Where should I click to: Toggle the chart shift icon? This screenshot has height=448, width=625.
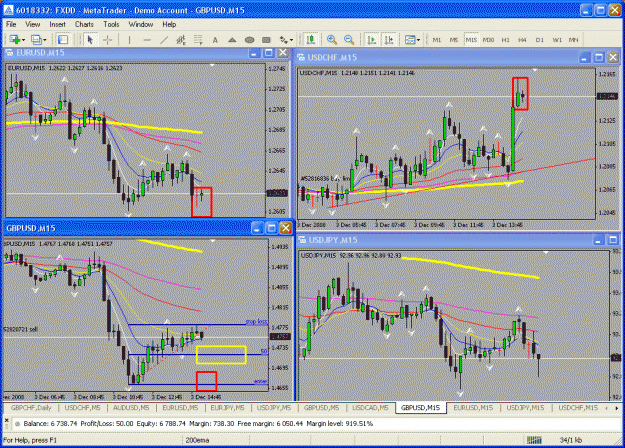click(389, 39)
